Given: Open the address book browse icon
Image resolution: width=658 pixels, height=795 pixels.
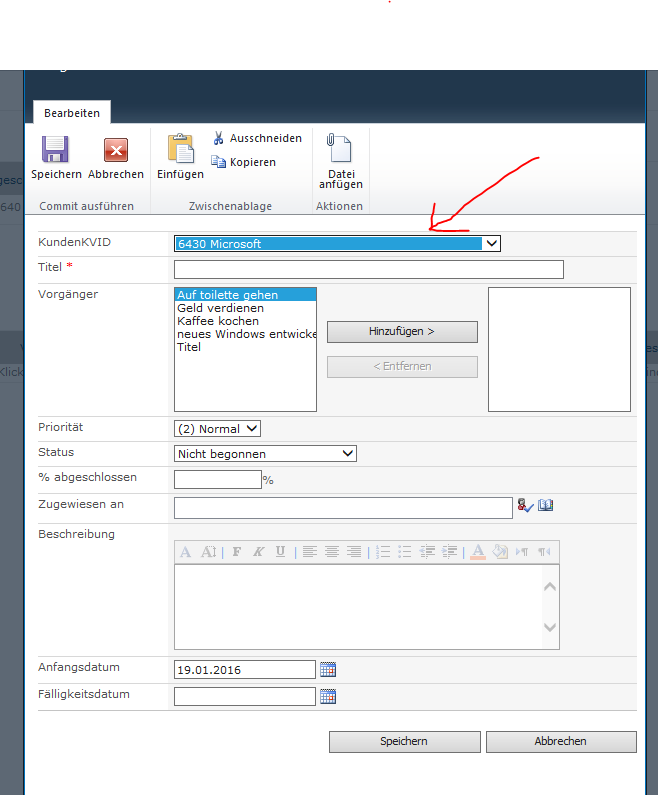Looking at the screenshot, I should click(x=545, y=505).
